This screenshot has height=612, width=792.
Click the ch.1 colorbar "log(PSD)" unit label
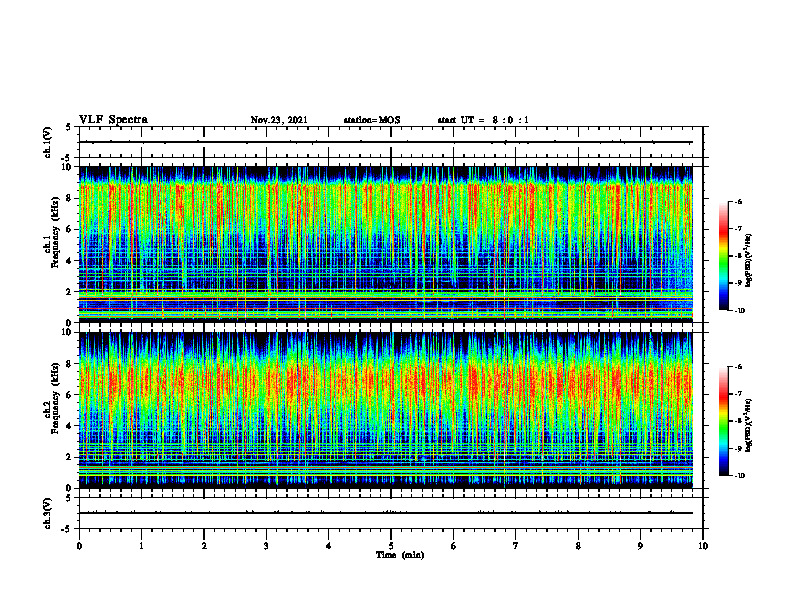click(749, 261)
